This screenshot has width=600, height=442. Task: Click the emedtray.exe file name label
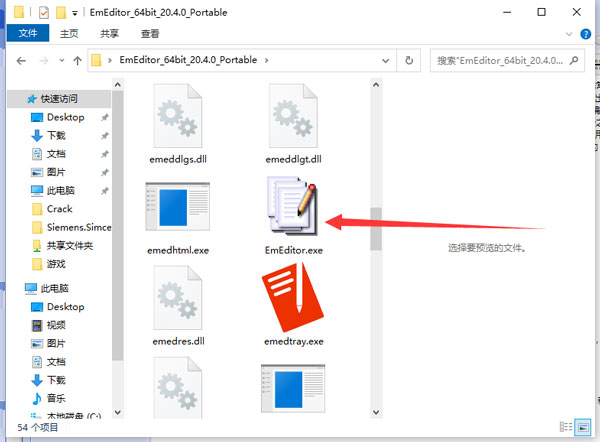pyautogui.click(x=293, y=341)
